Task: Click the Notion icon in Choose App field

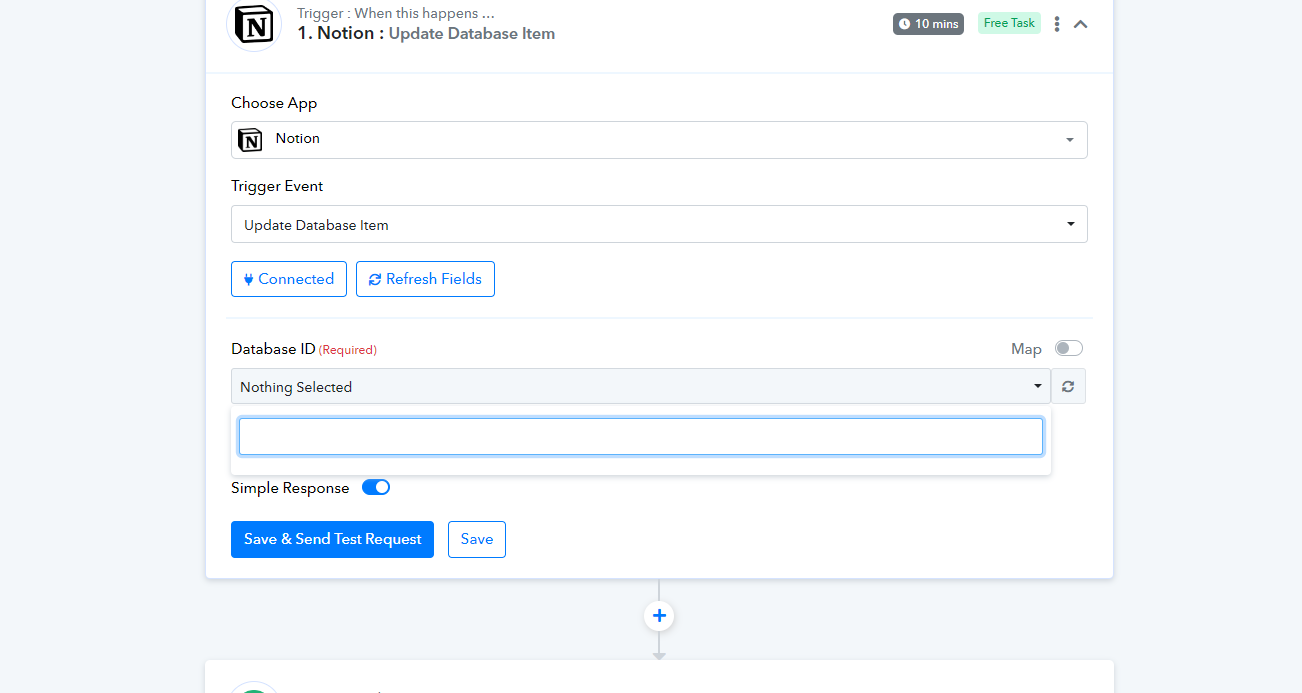Action: [250, 140]
